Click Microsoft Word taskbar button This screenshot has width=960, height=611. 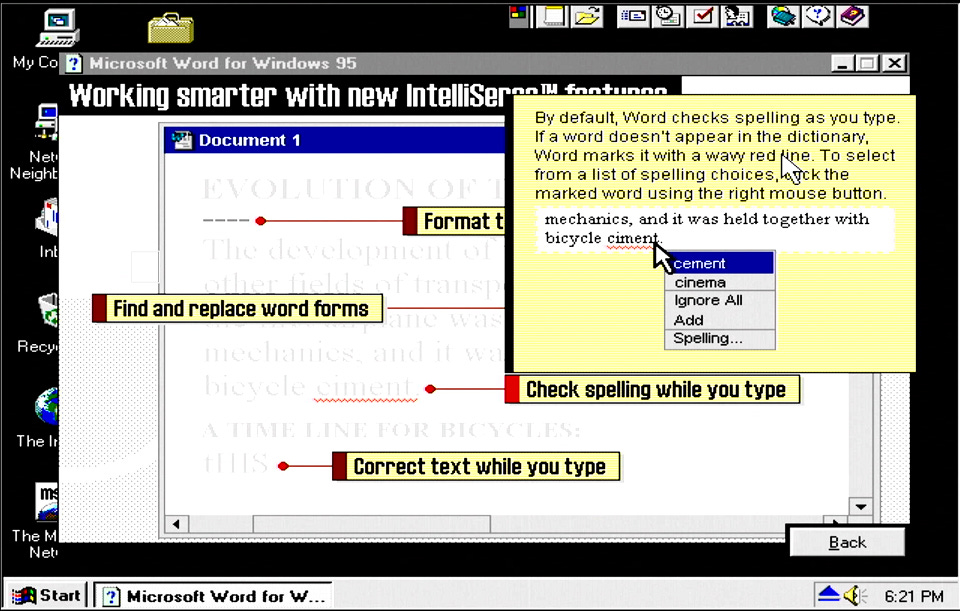click(x=213, y=596)
